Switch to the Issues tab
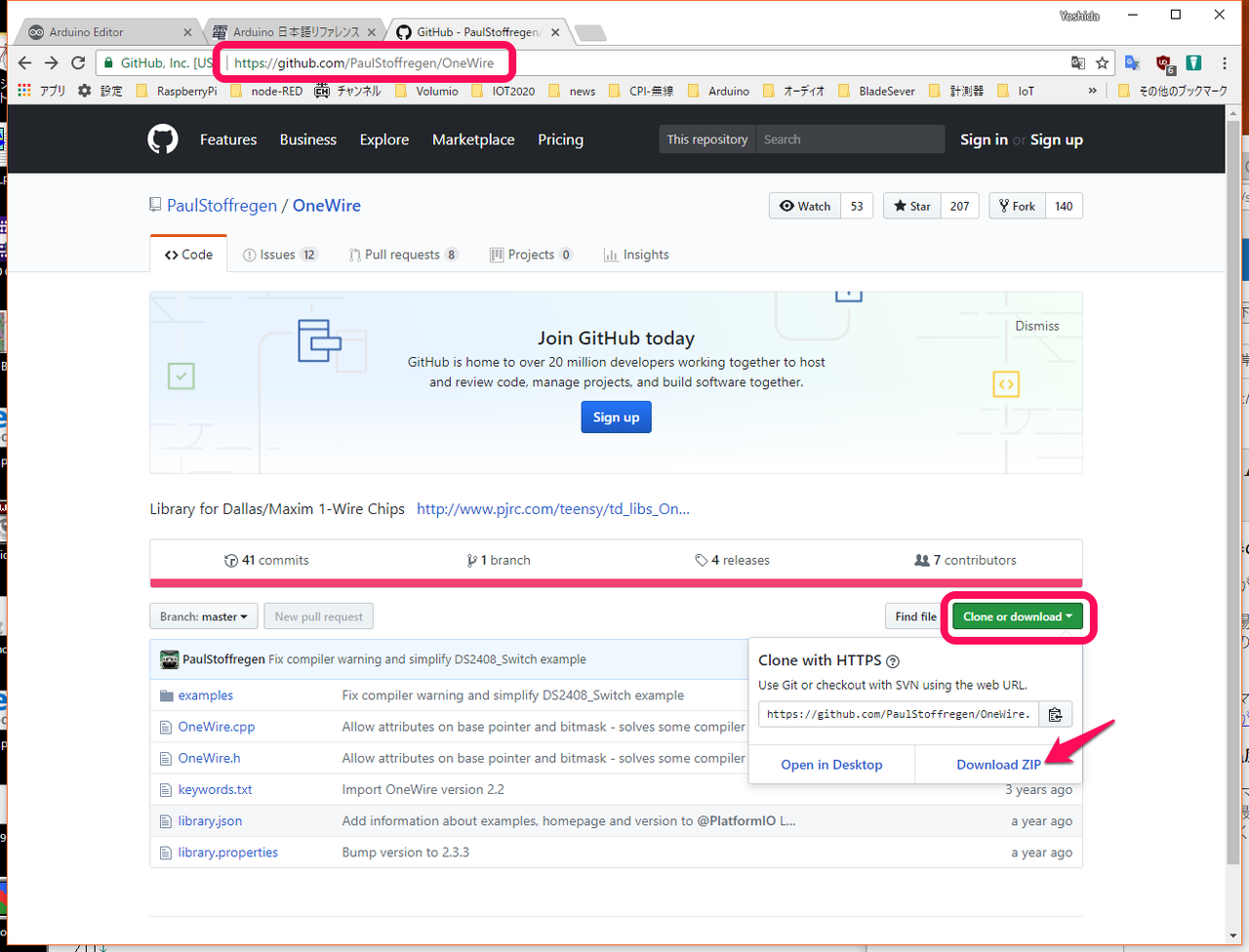Screen dimensions: 1249x952 tap(278, 255)
